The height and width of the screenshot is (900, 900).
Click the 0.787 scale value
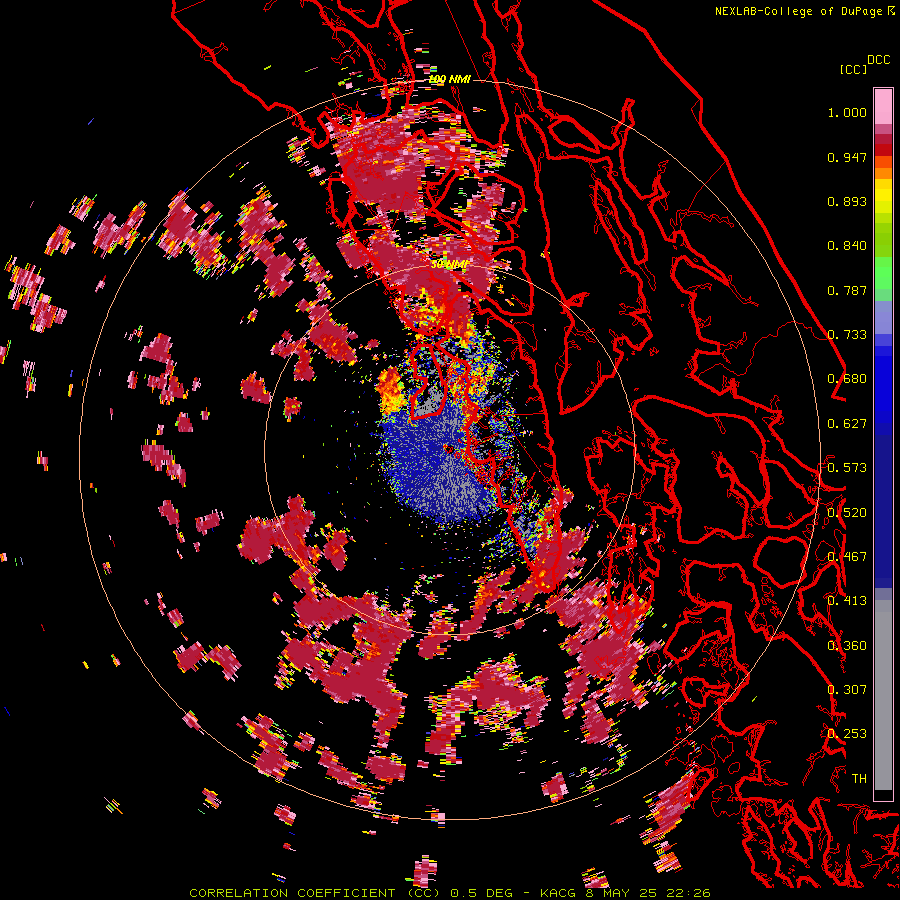(x=847, y=290)
